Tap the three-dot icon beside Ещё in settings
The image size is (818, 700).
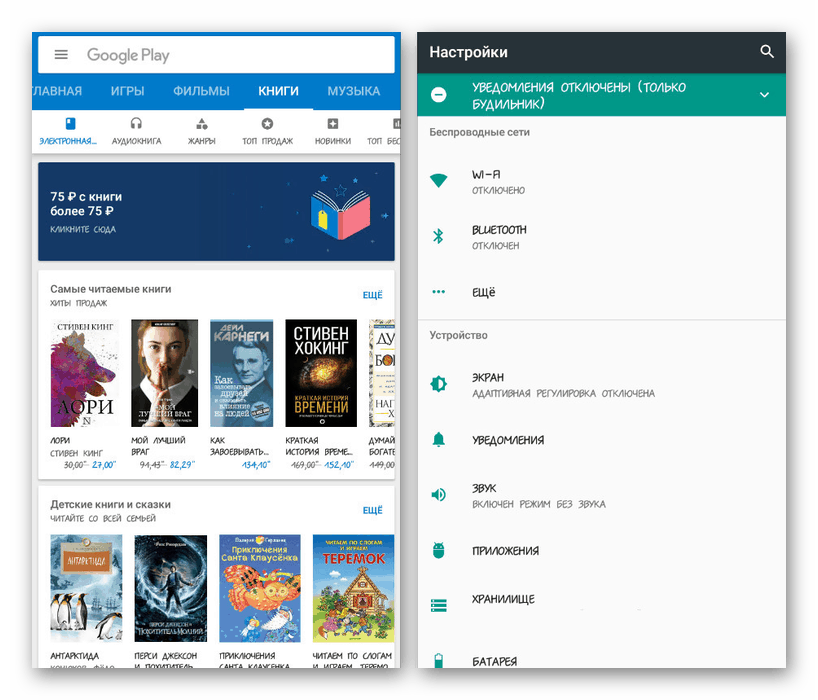[439, 292]
